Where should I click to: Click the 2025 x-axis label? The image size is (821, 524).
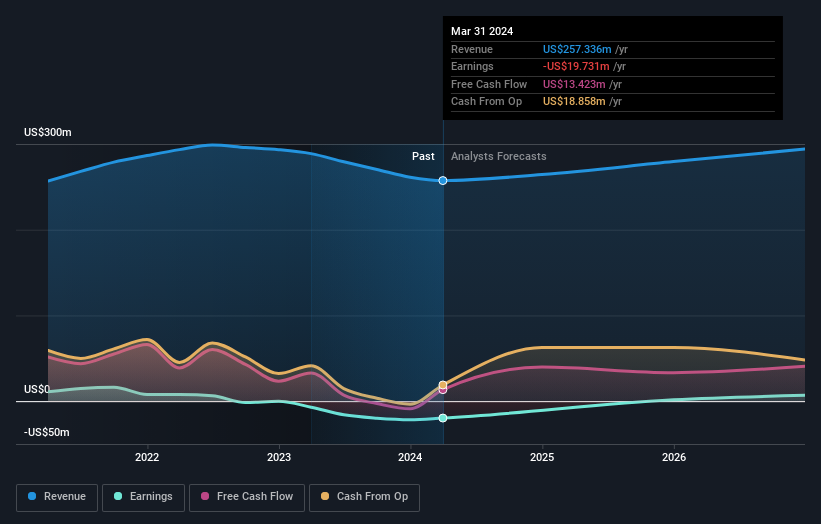[x=542, y=457]
